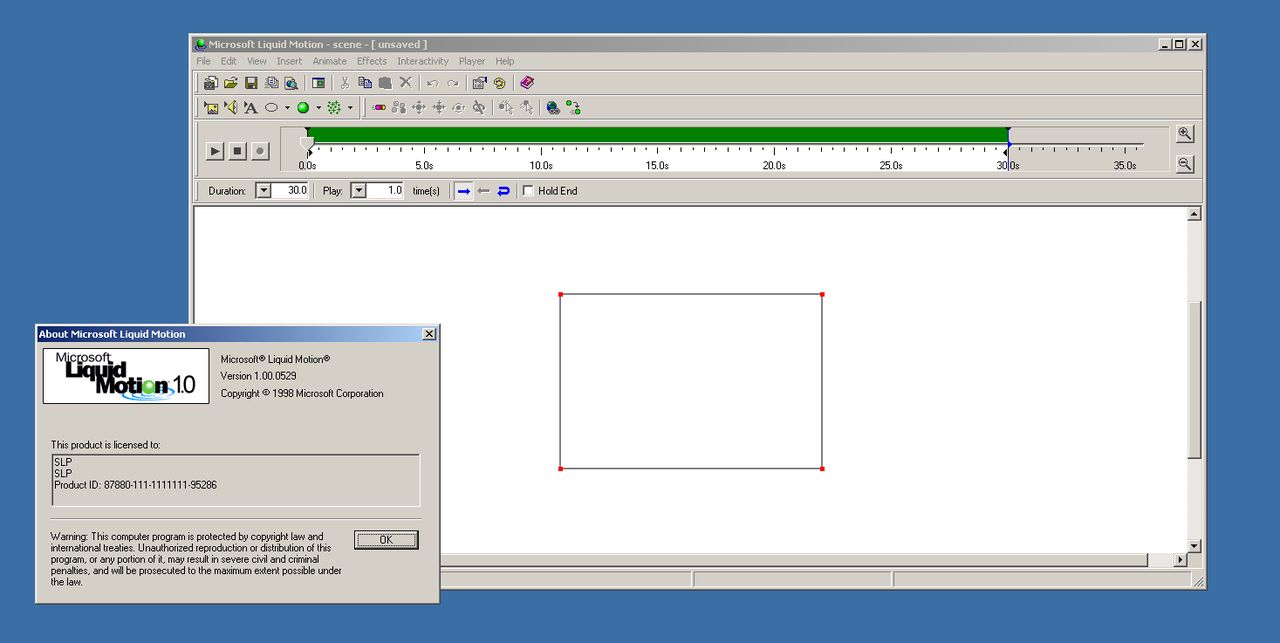
Task: Click the red-purple pill color animation icon
Action: [x=379, y=108]
